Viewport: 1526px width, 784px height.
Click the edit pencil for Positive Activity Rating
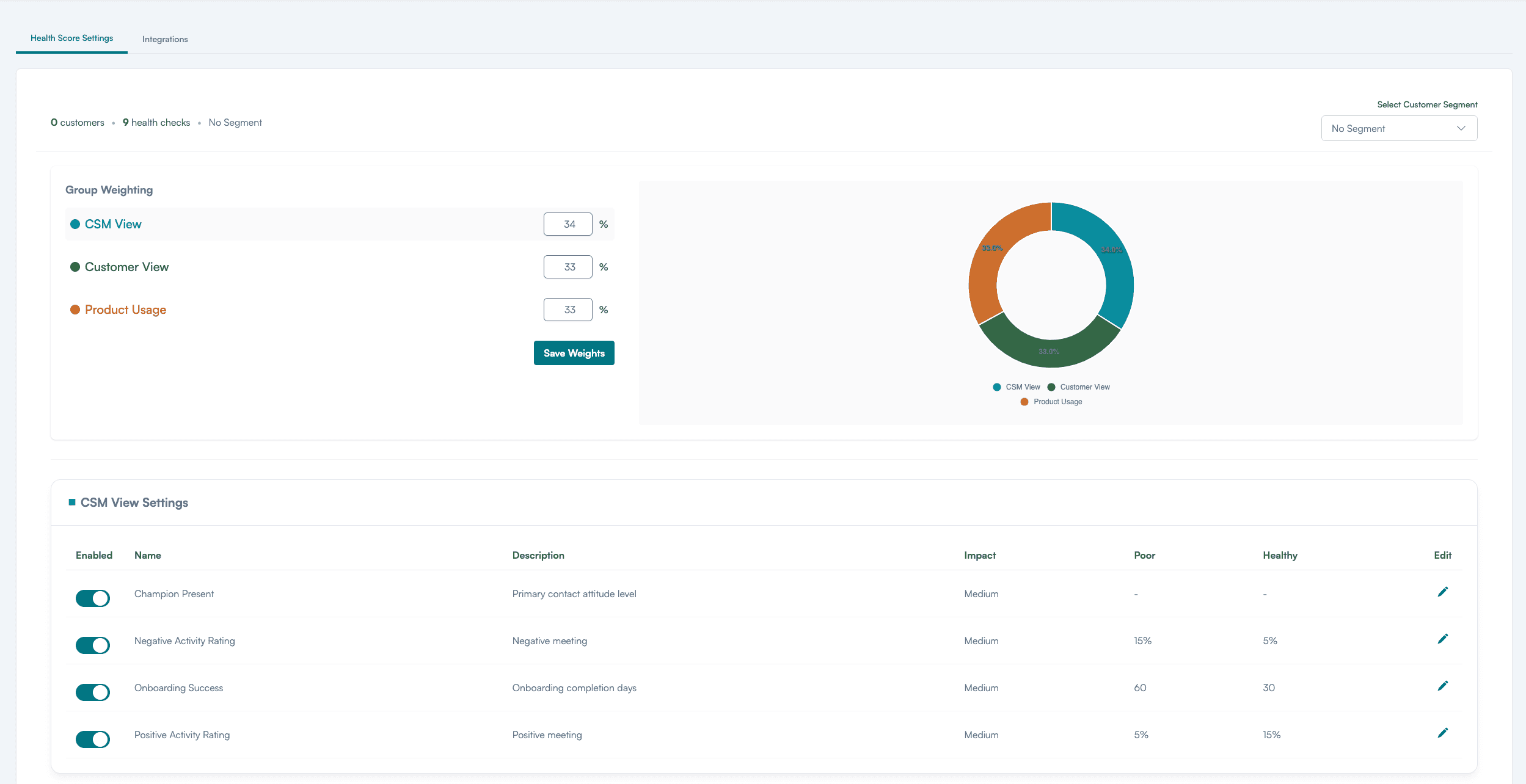[x=1443, y=731]
